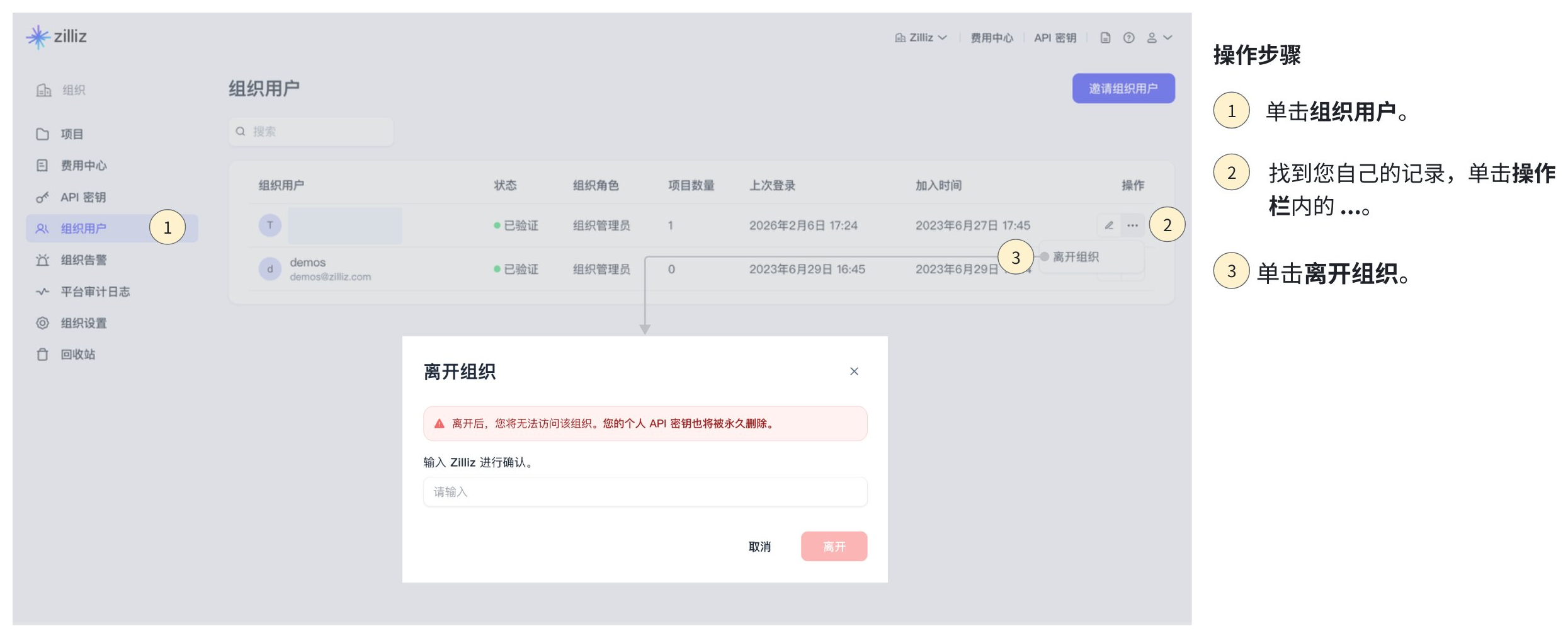Viewport: 1568px width, 638px height.
Task: Select 离开组织 from the actions popup
Action: [1076, 257]
